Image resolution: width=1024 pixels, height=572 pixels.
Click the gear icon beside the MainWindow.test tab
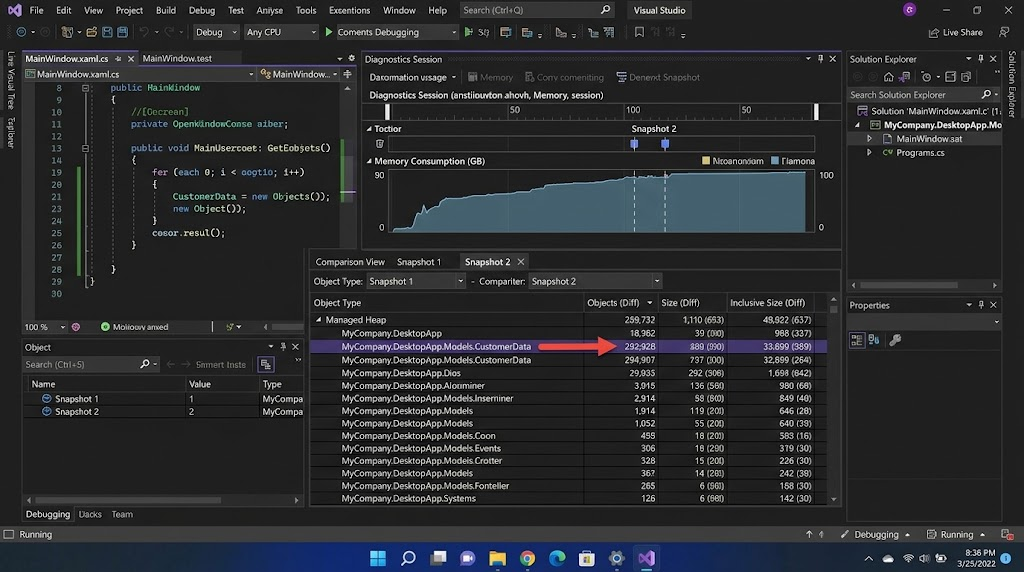351,58
